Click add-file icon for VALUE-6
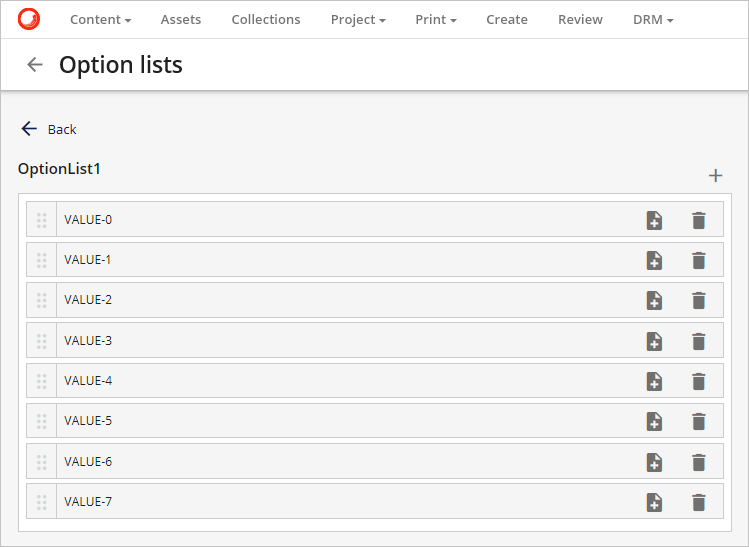This screenshot has width=749, height=547. [654, 462]
